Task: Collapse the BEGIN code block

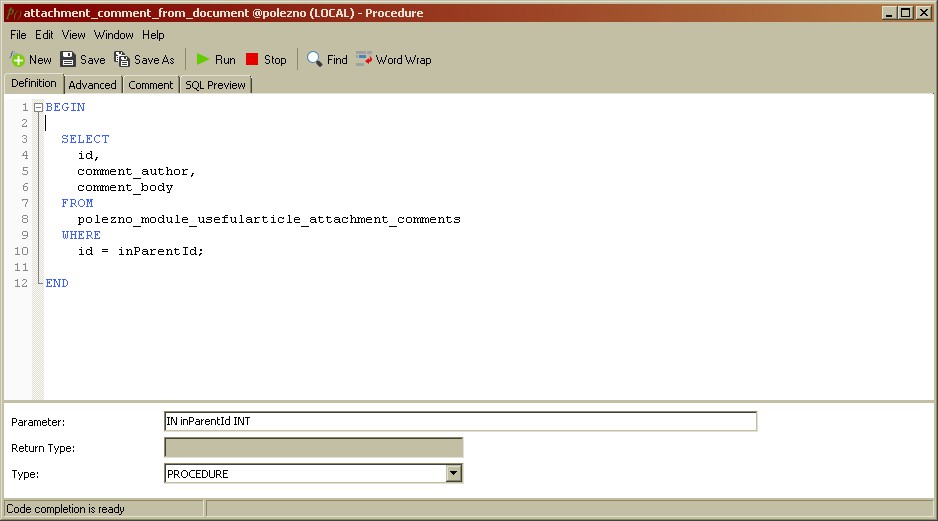Action: [38, 108]
